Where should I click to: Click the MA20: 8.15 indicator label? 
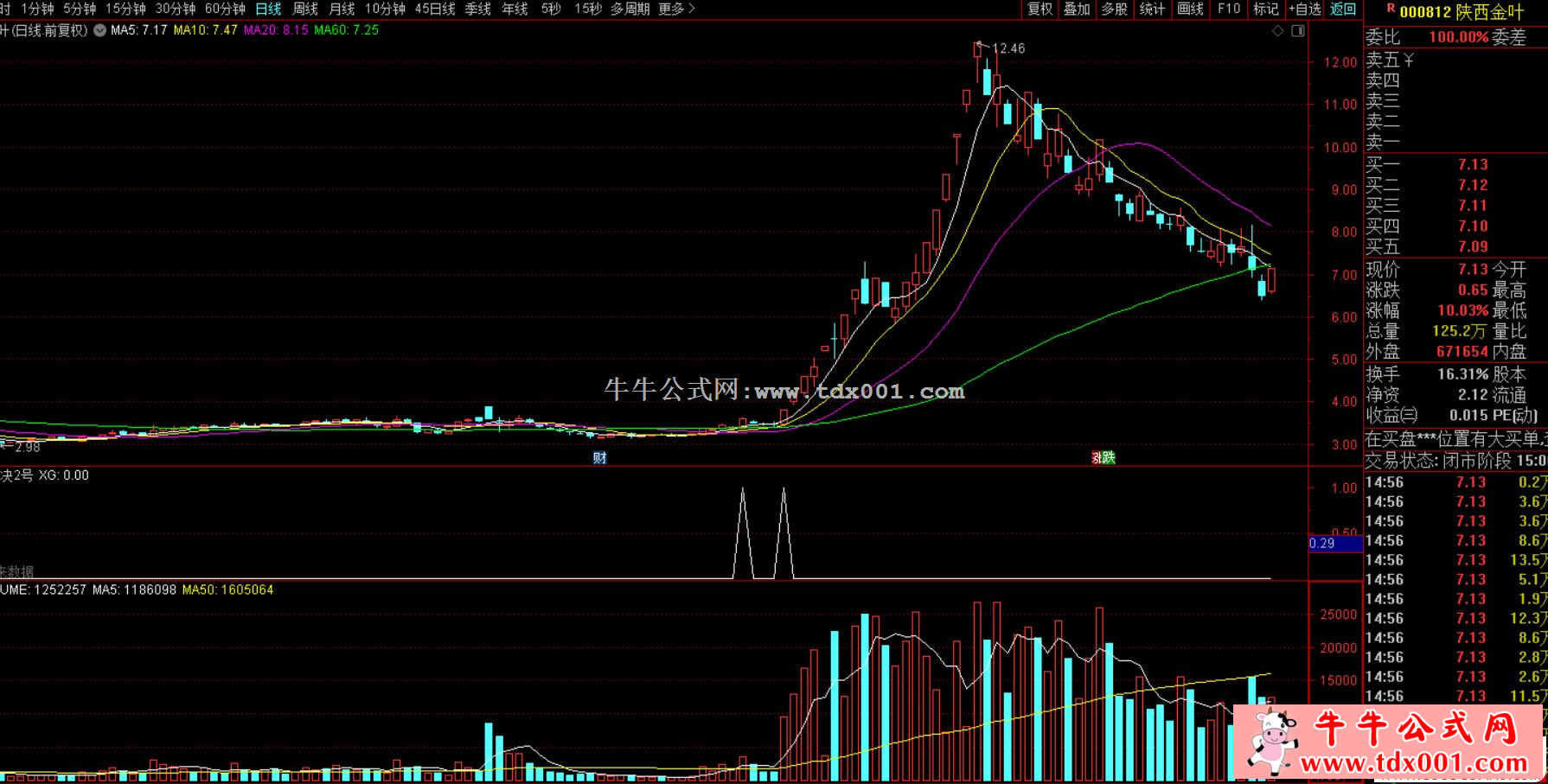pos(276,30)
